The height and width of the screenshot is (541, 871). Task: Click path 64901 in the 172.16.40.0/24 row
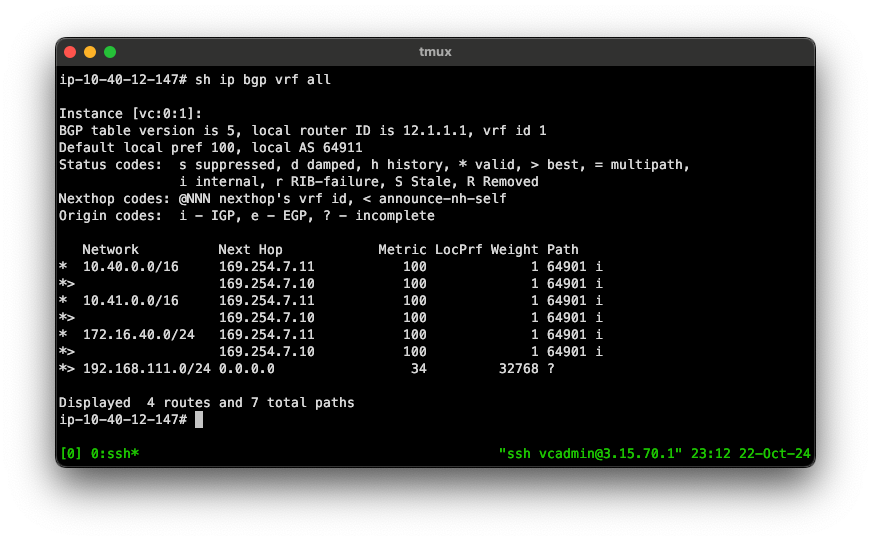click(567, 334)
